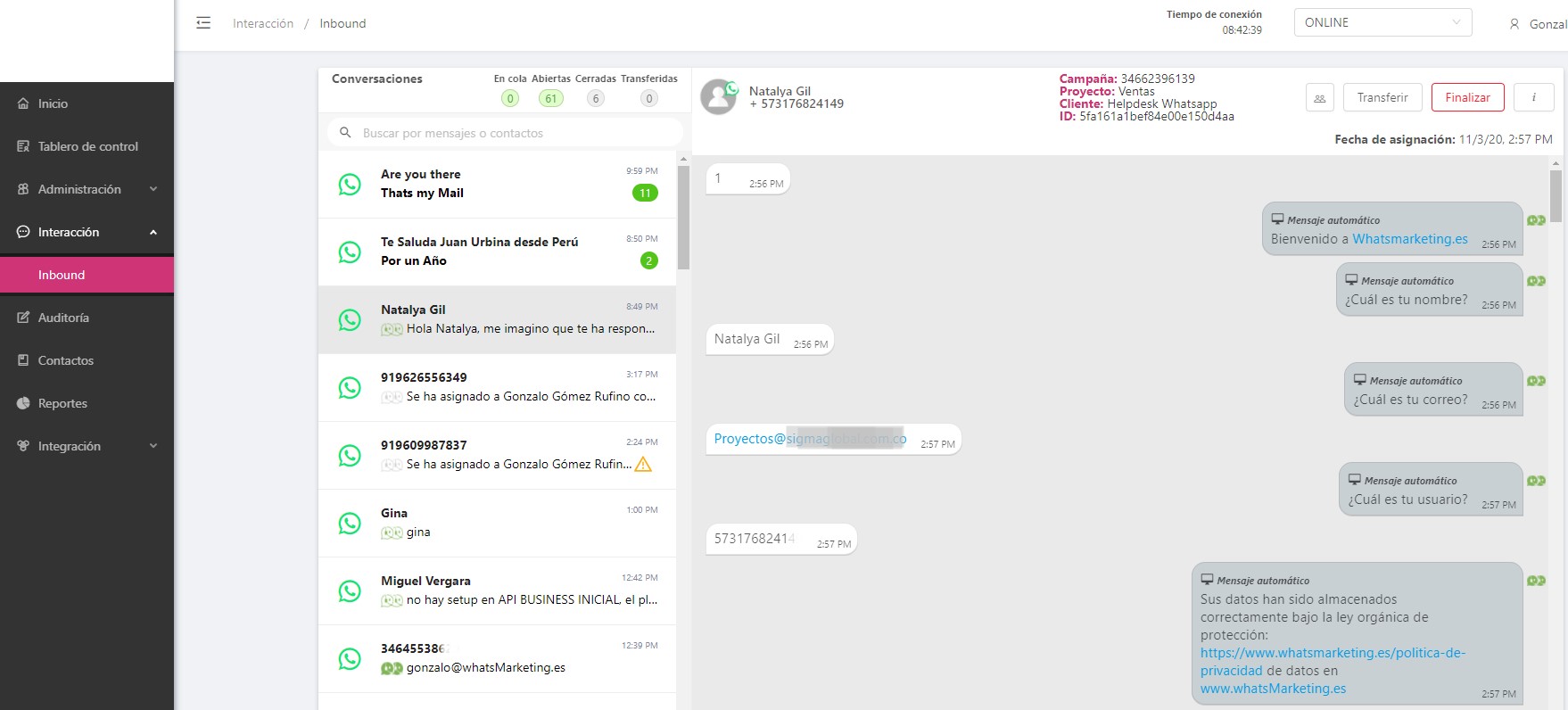
Task: Filter by Transferidas counter 0
Action: [649, 98]
